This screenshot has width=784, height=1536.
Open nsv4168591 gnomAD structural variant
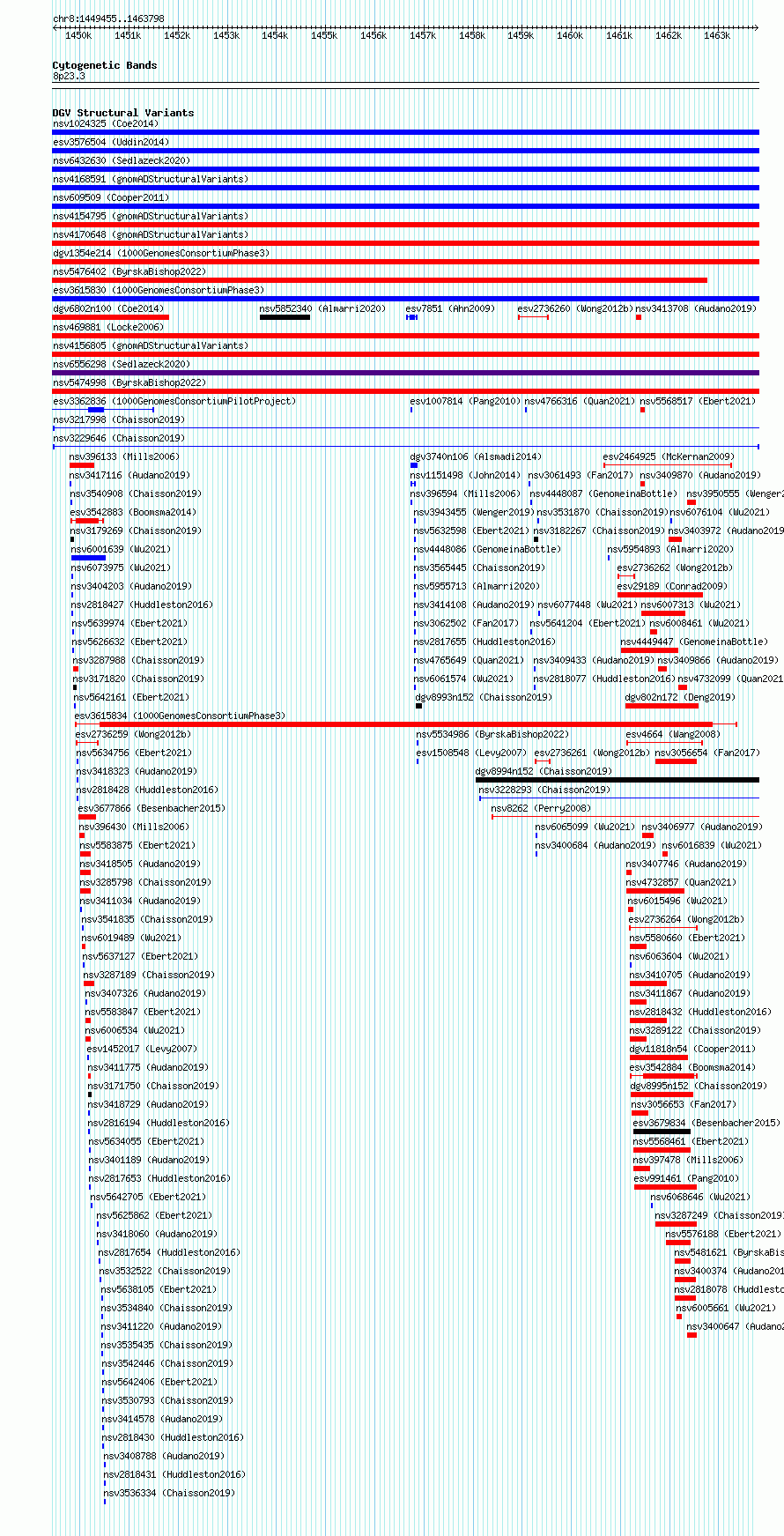pyautogui.click(x=151, y=179)
